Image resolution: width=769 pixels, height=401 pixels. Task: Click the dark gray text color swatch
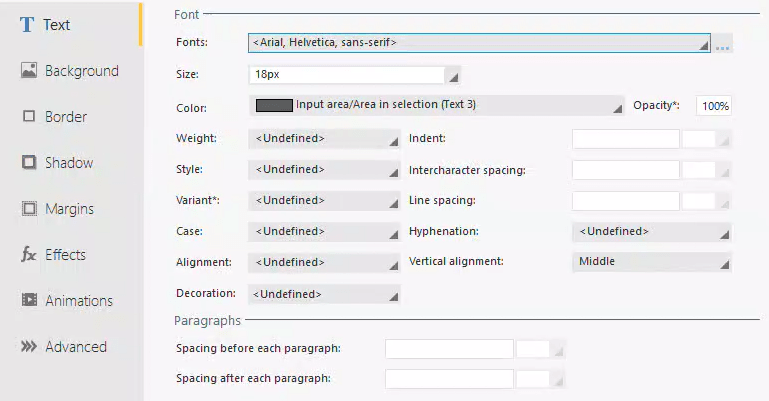point(274,105)
